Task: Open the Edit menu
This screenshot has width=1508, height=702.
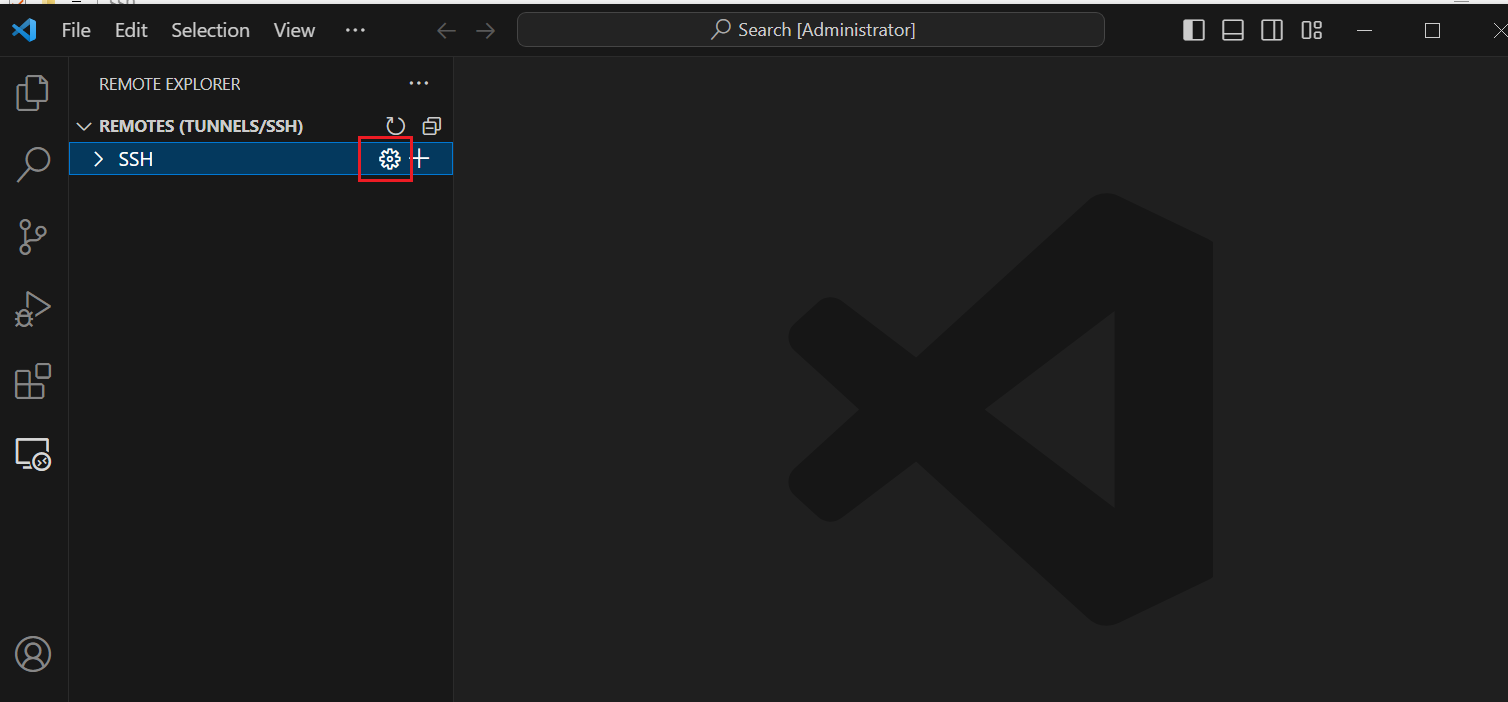Action: (x=131, y=30)
